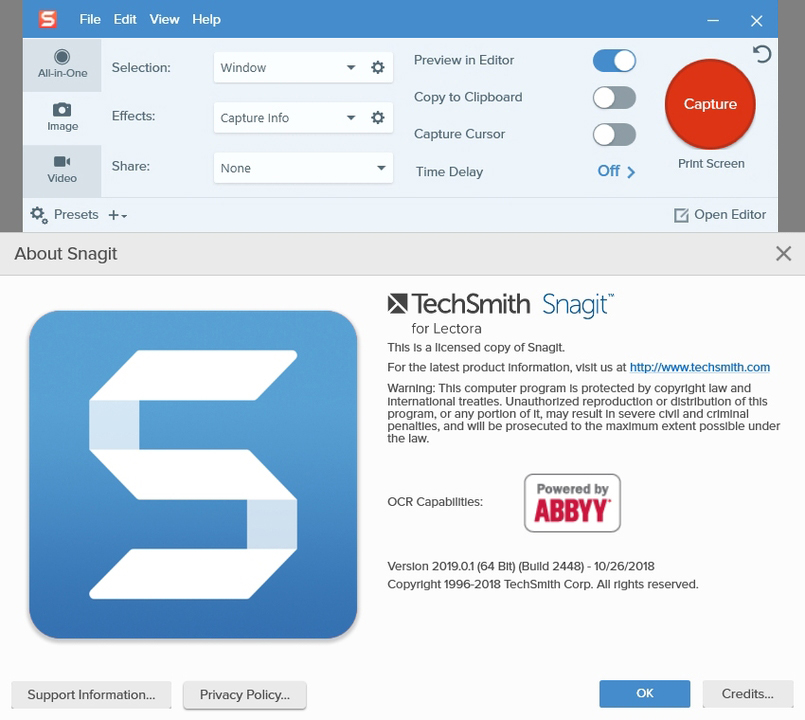Click the Powered by ABBYY badge
Screen dimensions: 805x720
[x=572, y=503]
